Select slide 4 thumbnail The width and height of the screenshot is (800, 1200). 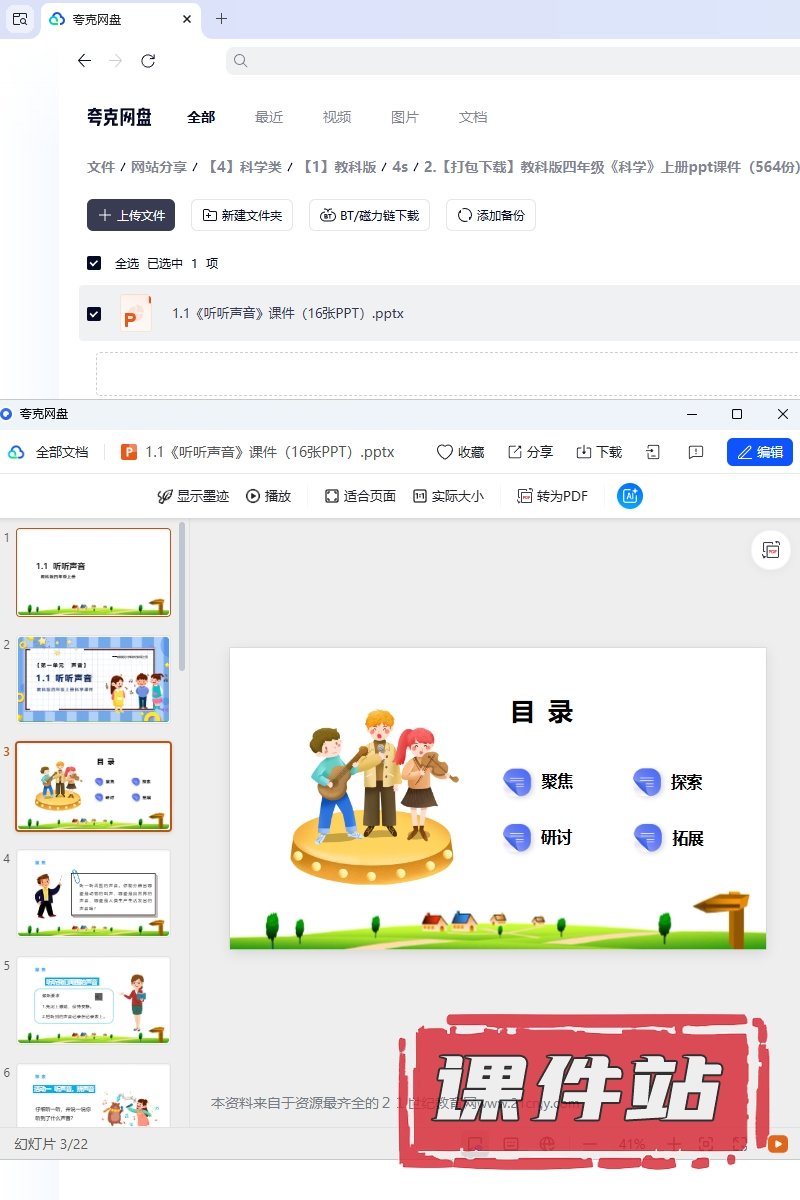click(x=94, y=893)
